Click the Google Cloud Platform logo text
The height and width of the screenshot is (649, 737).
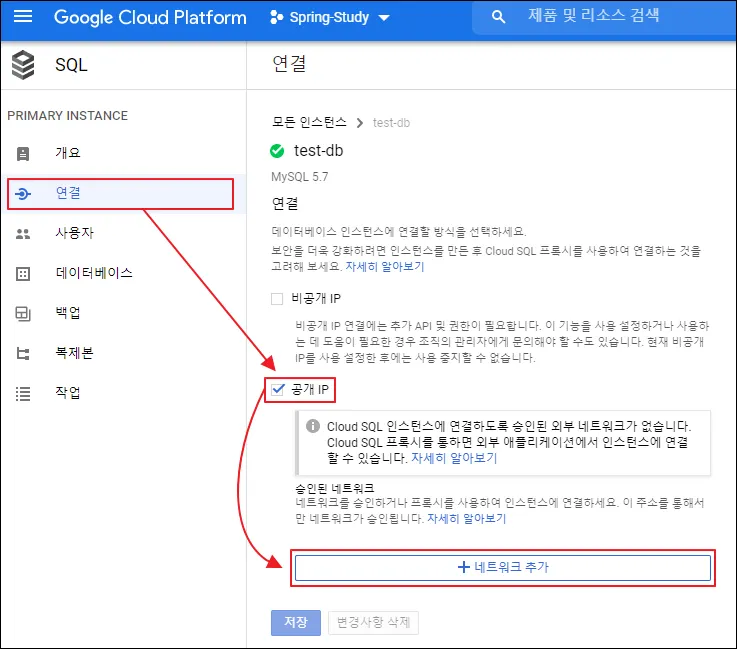point(150,18)
